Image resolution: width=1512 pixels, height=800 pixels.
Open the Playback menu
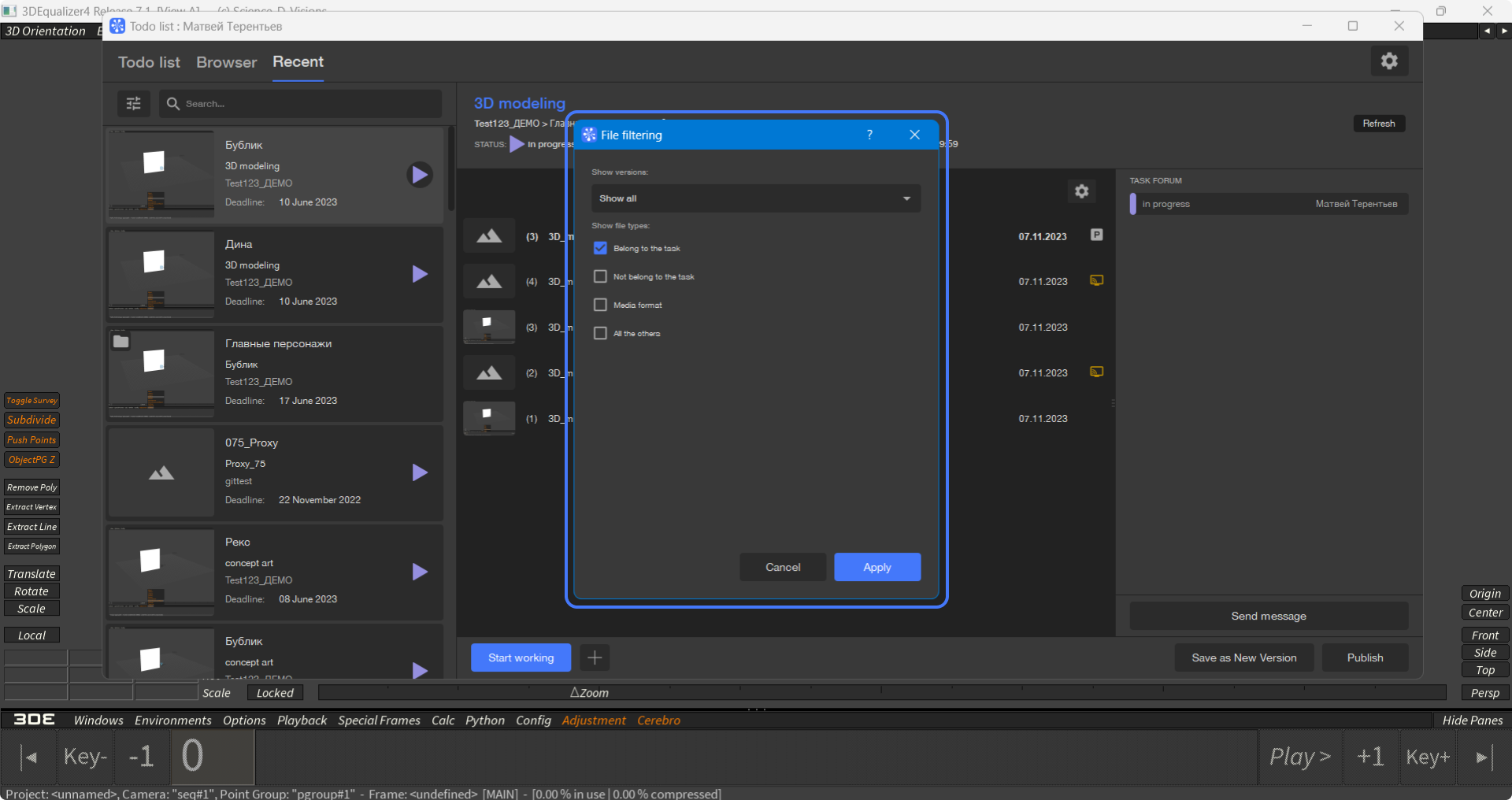click(302, 720)
